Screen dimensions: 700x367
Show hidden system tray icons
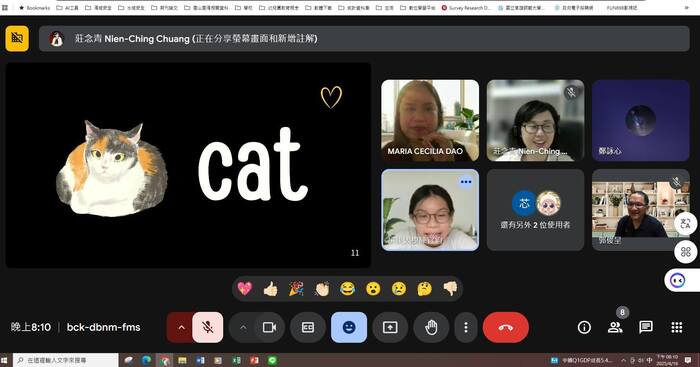(623, 360)
